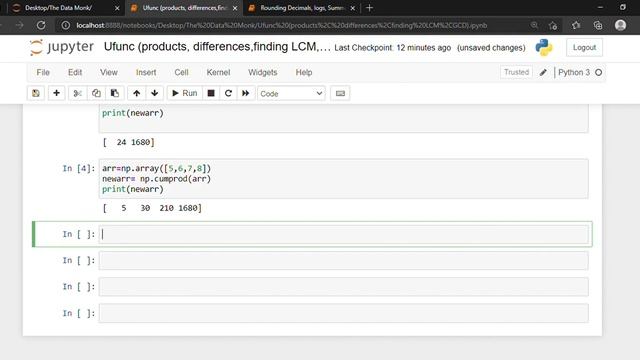Insert a cell below with plus icon

56,93
